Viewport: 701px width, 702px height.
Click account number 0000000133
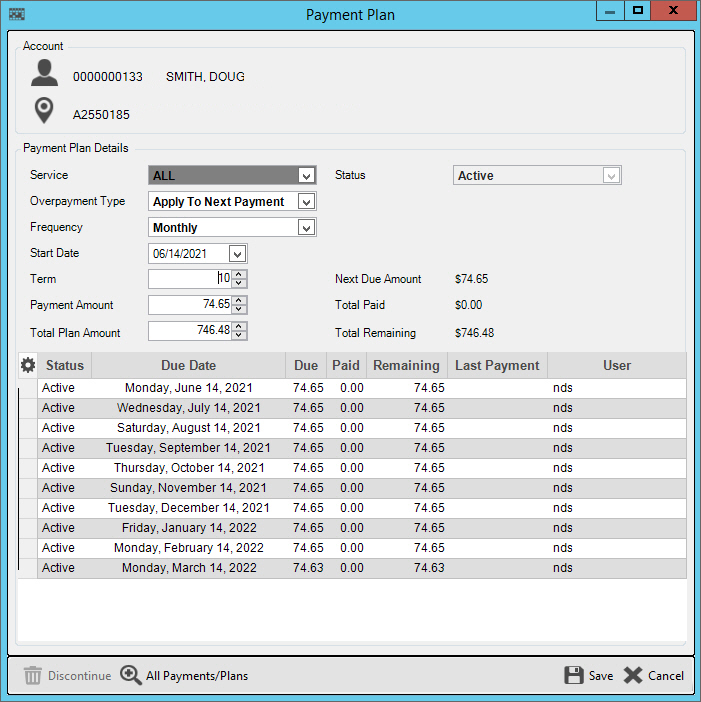tap(107, 77)
